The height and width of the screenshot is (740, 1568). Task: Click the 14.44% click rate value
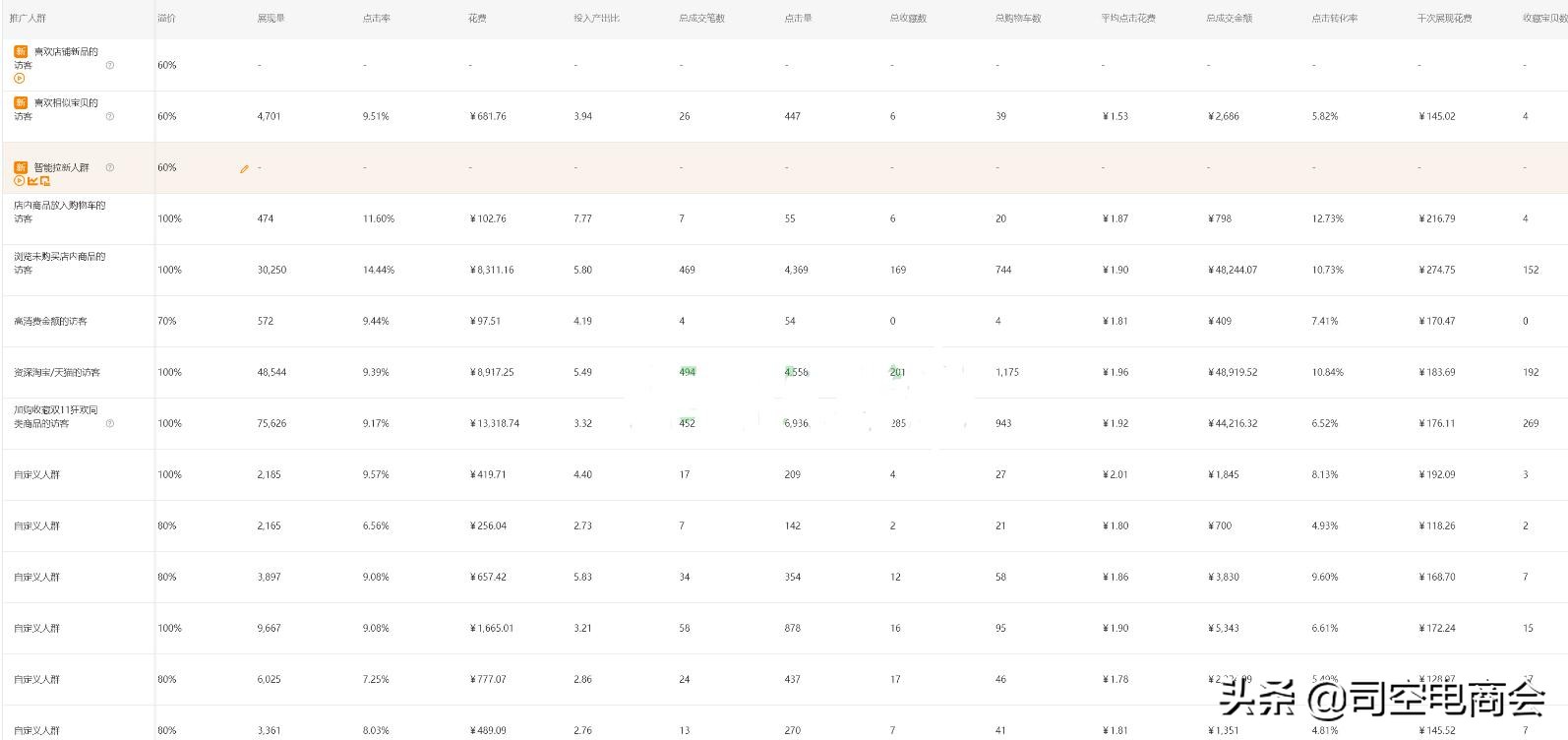[x=377, y=270]
